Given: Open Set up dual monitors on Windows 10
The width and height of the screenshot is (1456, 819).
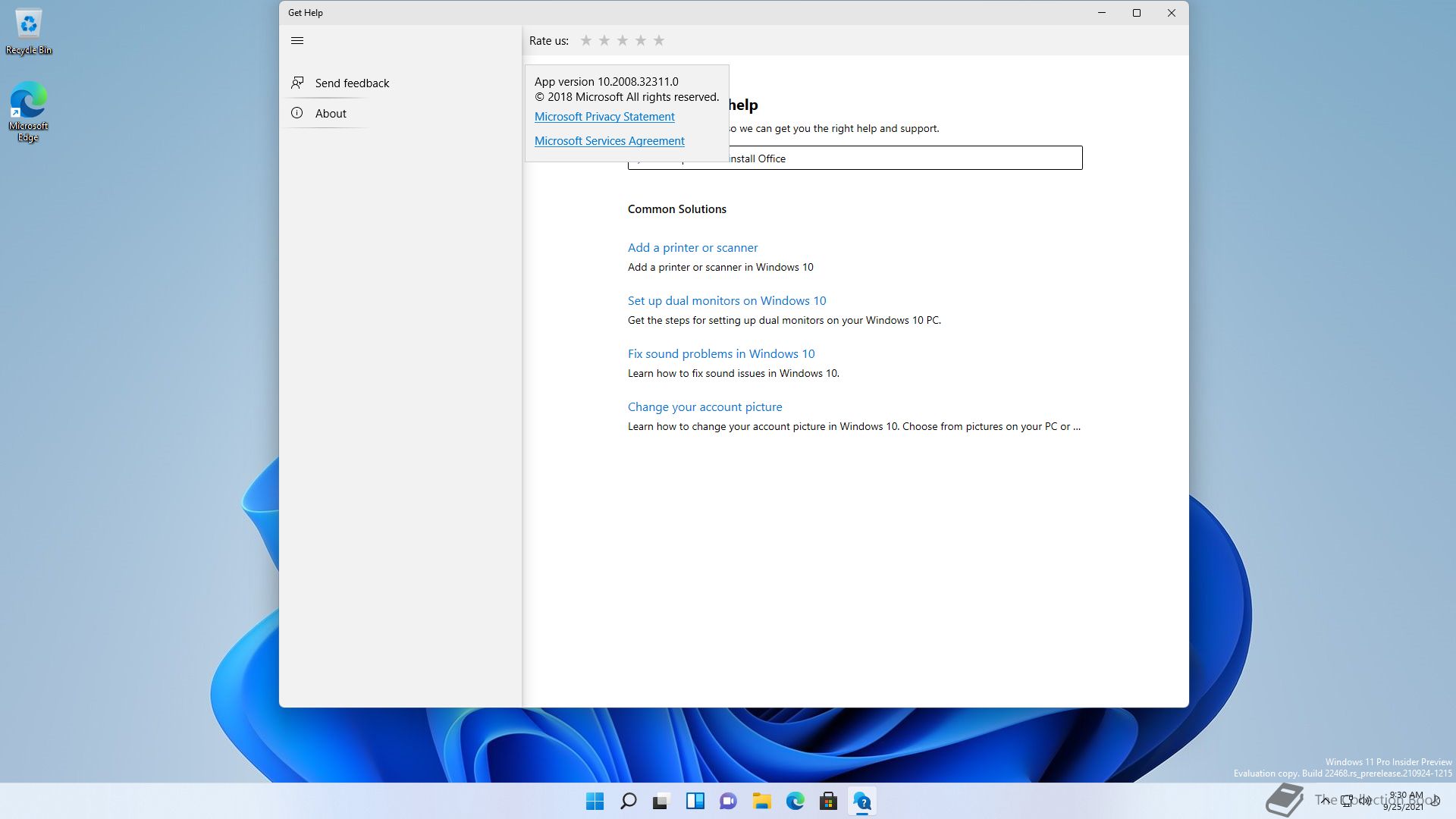Looking at the screenshot, I should pos(726,301).
